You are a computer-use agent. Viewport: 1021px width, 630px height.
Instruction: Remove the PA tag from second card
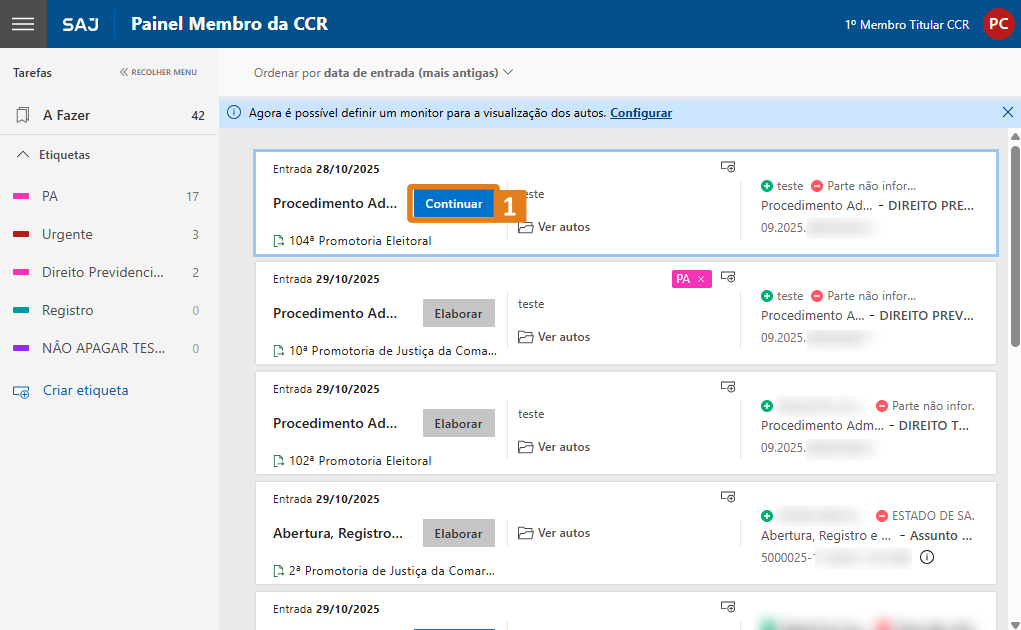tap(701, 279)
